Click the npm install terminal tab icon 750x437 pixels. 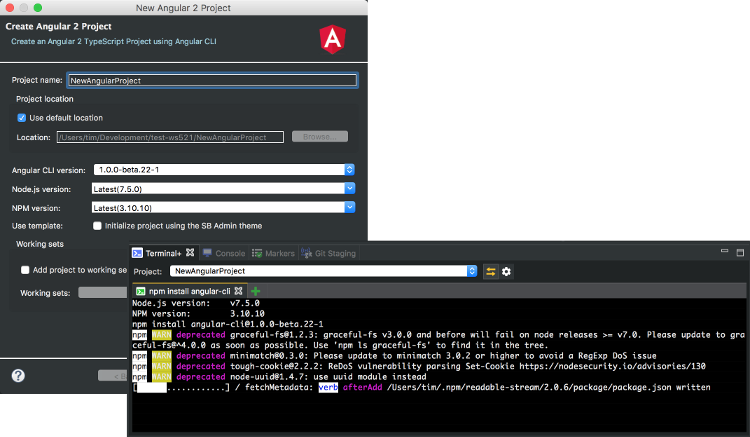[x=141, y=291]
